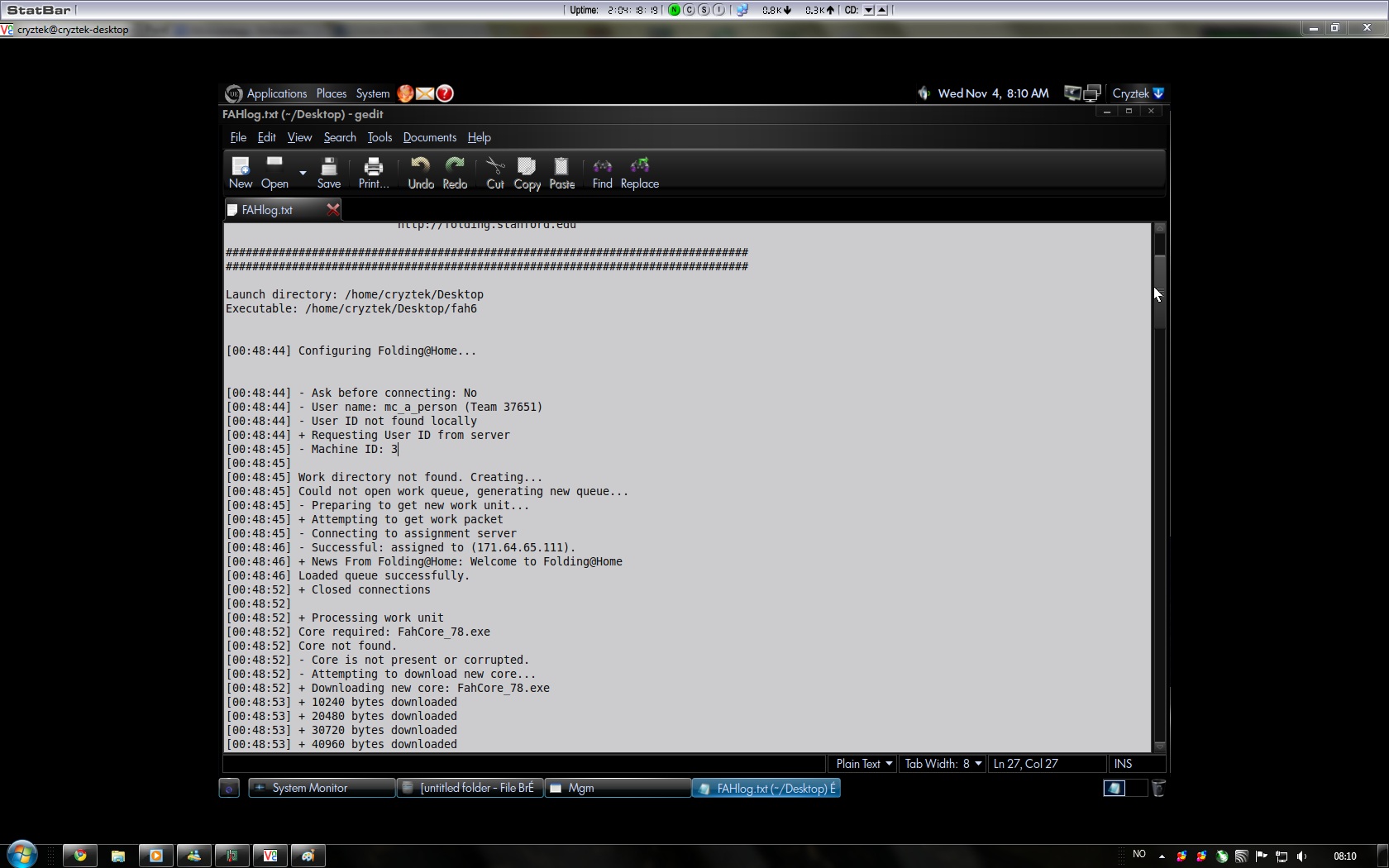Screen dimensions: 1389x868
Task: Open the Tools menu
Action: point(379,137)
